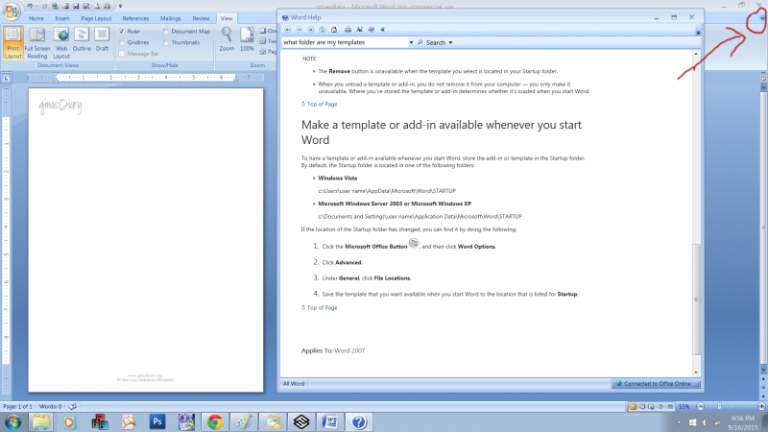Open the Home ribbon tab

(36, 18)
